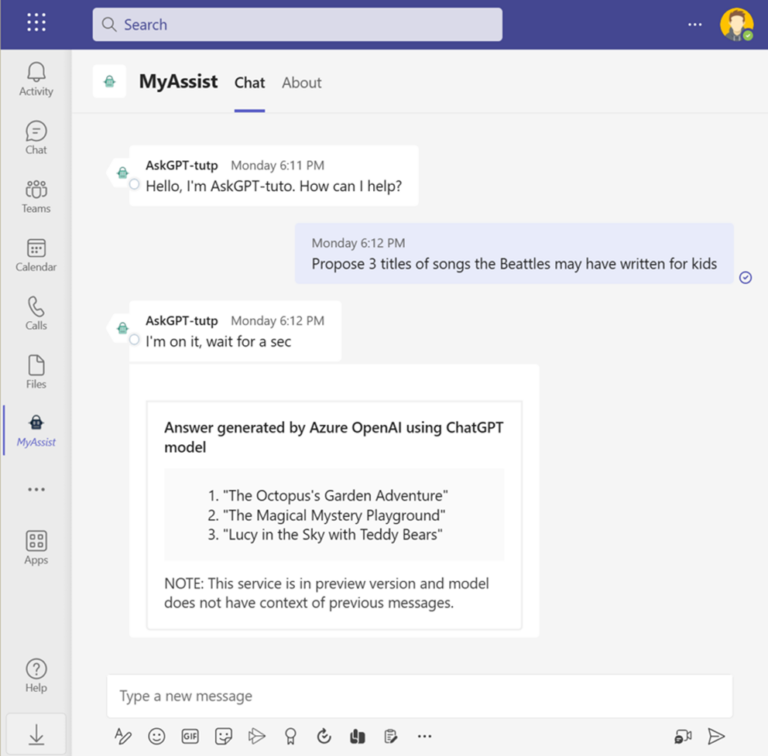Open the Praise badge option
Viewport: 768px width, 756px height.
pos(291,736)
